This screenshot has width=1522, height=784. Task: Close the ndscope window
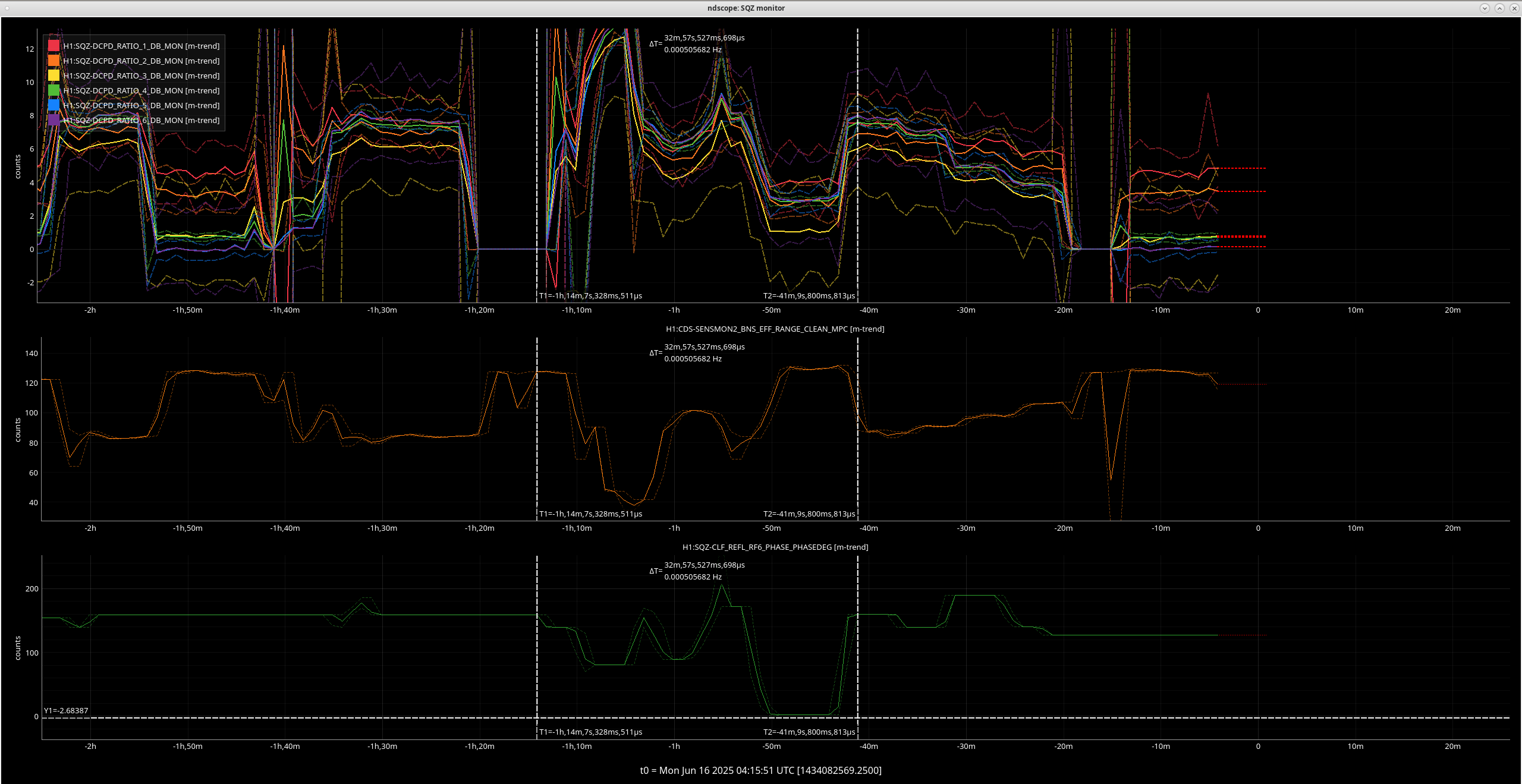pyautogui.click(x=1514, y=8)
